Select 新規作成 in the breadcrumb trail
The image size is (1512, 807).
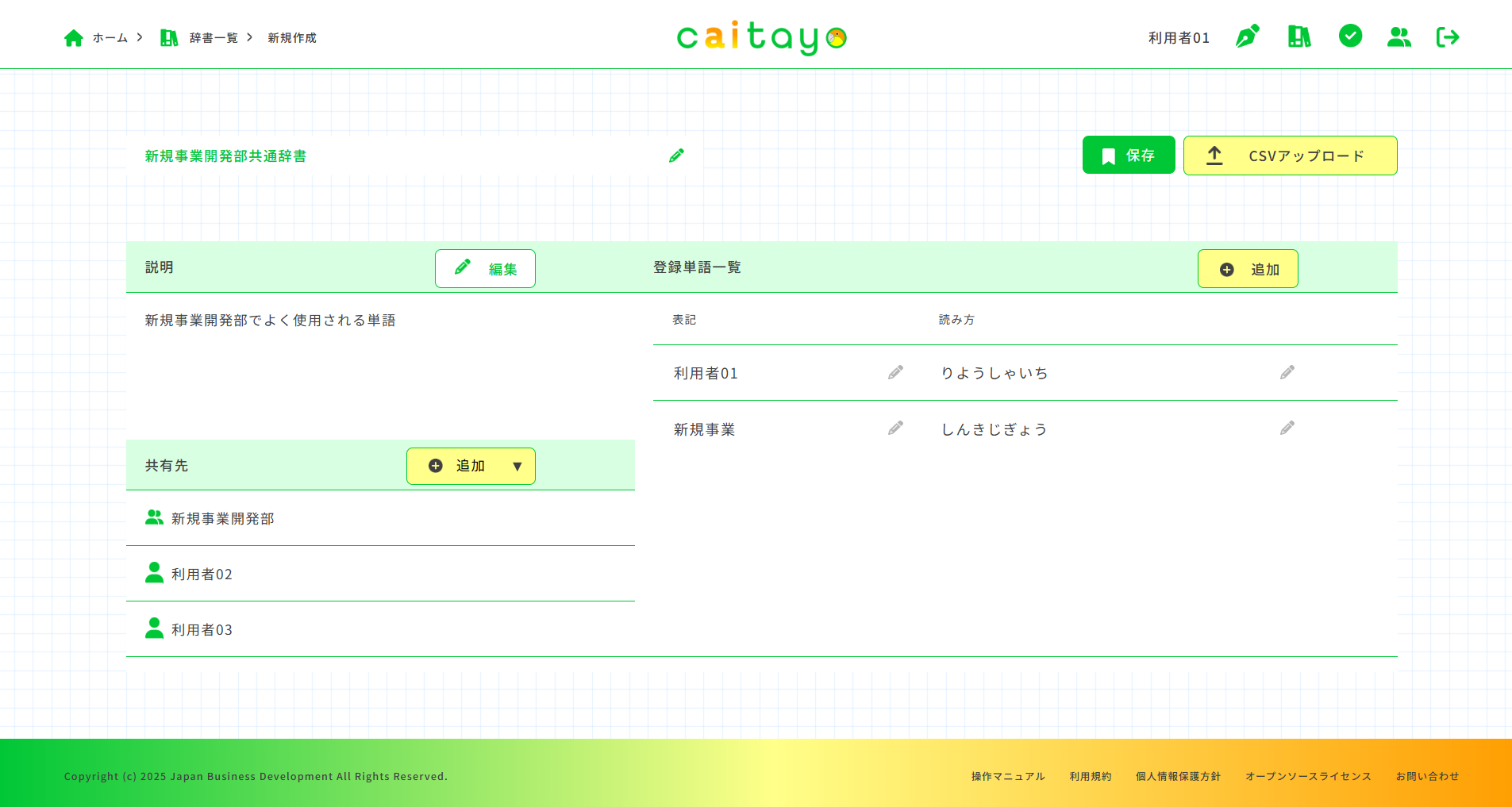pyautogui.click(x=291, y=37)
